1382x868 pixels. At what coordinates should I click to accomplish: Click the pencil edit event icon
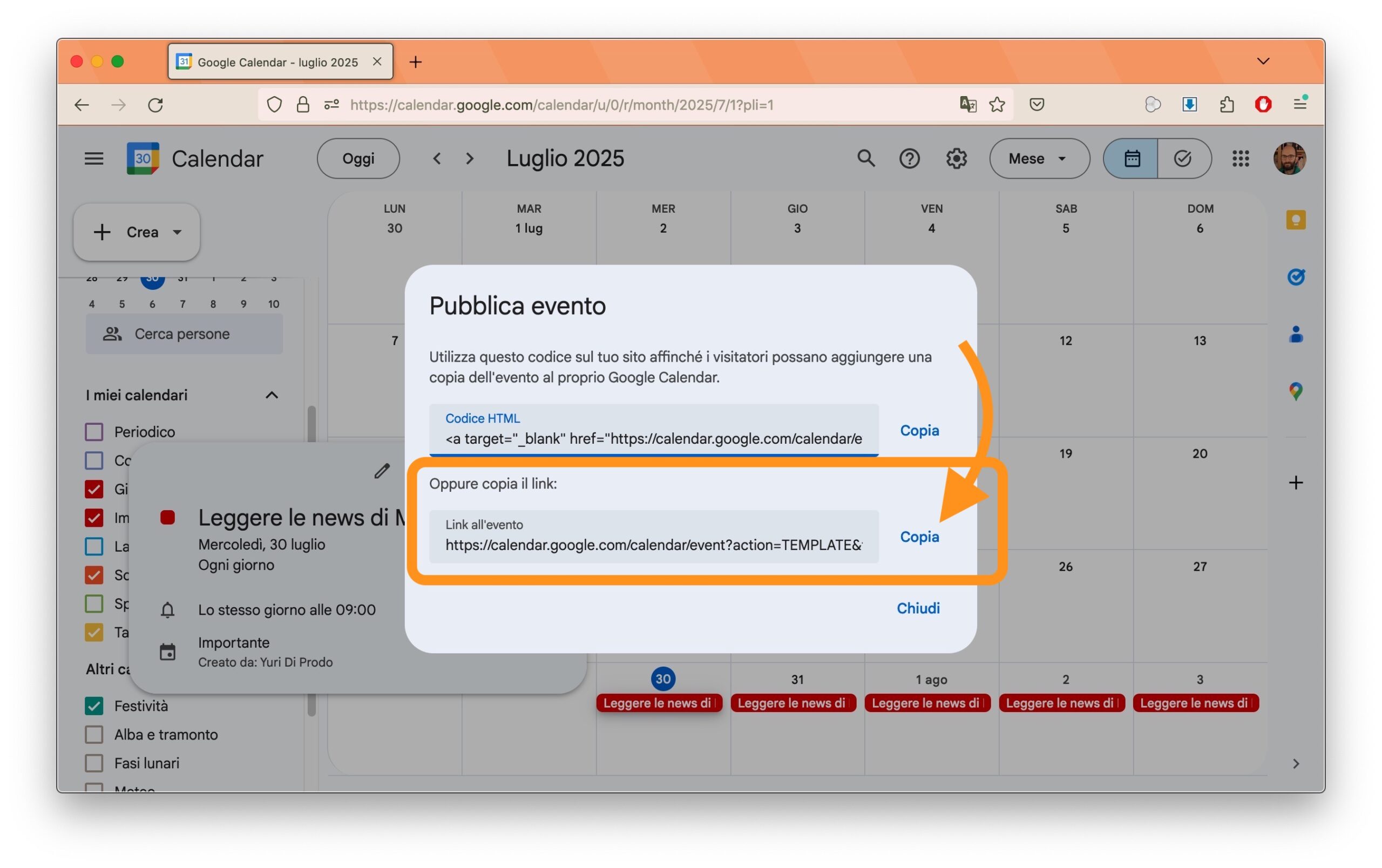tap(382, 471)
